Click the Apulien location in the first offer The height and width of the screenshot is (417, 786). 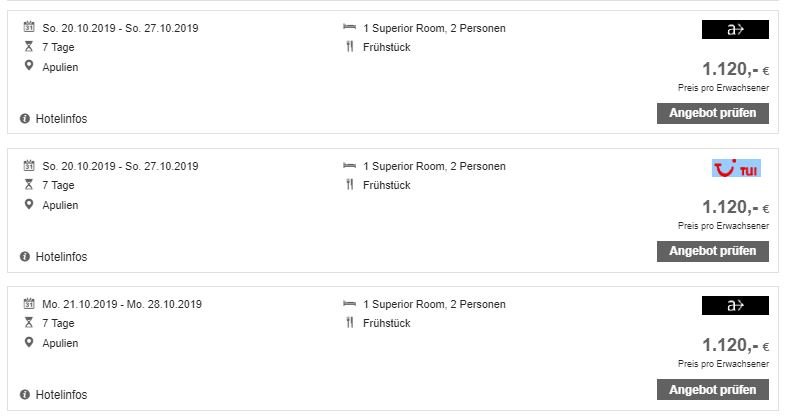pos(60,67)
